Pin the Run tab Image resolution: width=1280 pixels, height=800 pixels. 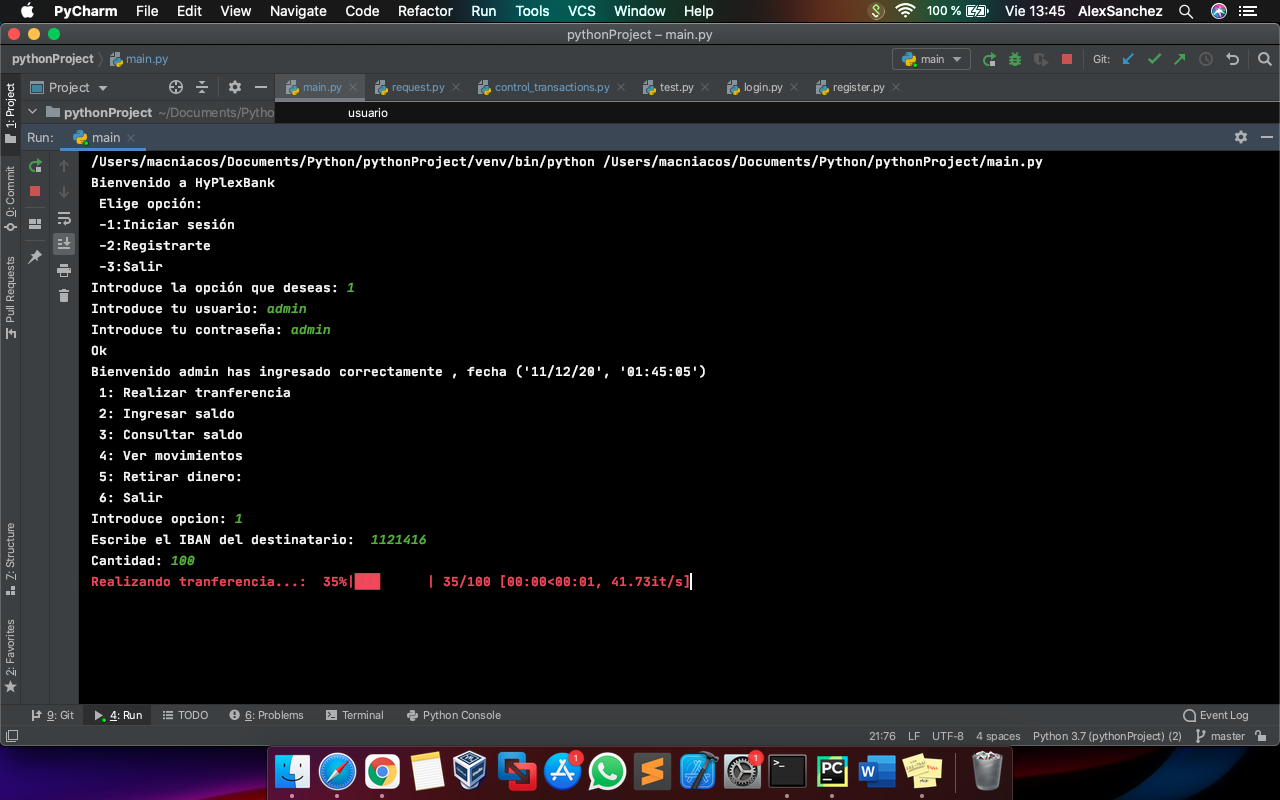click(x=35, y=257)
